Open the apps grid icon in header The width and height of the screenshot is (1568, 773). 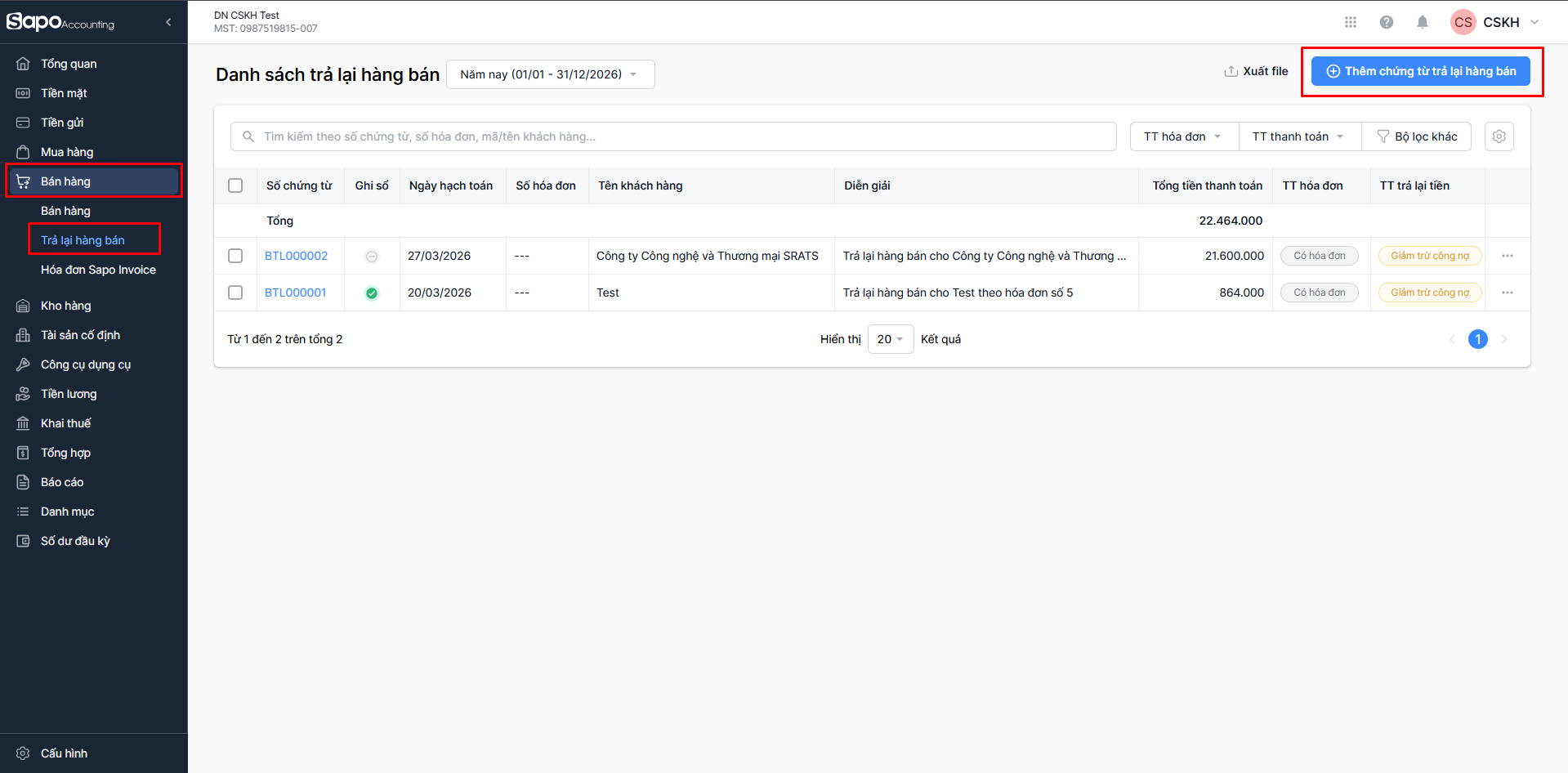pos(1351,22)
